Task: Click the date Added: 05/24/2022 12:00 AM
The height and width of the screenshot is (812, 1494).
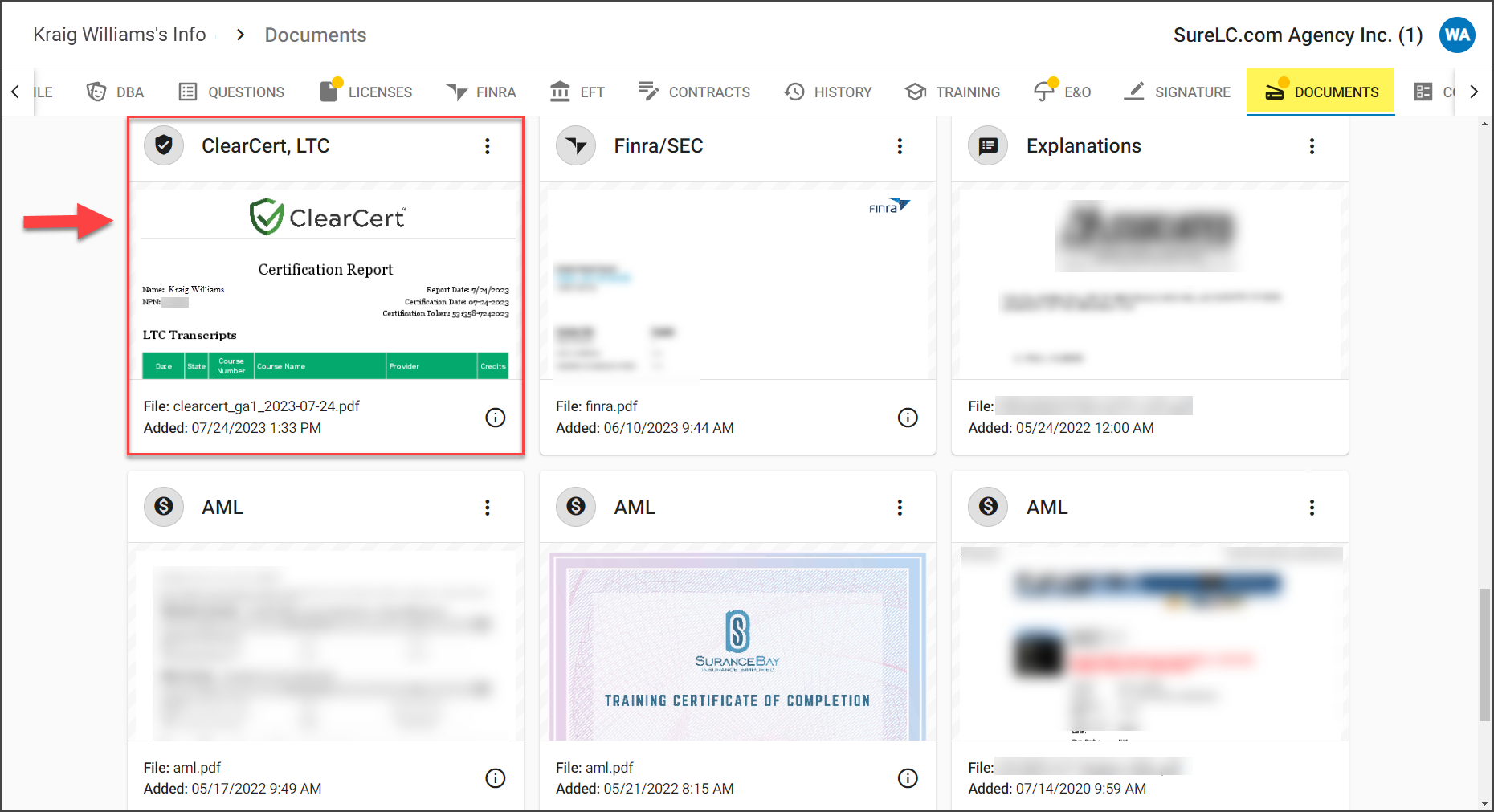Action: 1061,428
